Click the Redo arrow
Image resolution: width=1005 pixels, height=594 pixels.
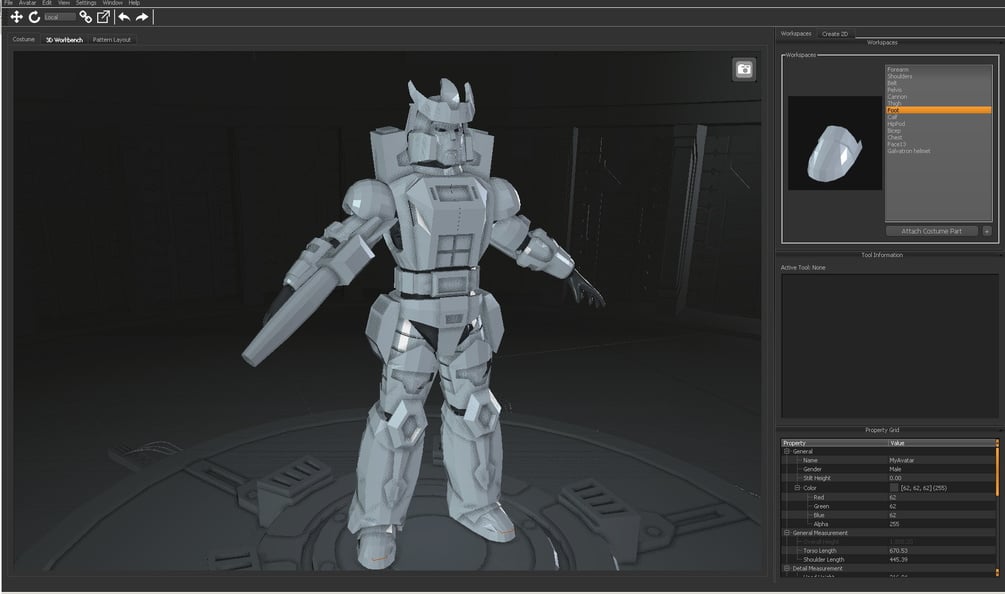pos(142,17)
